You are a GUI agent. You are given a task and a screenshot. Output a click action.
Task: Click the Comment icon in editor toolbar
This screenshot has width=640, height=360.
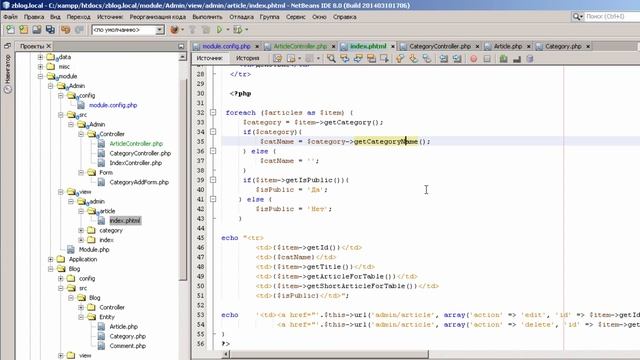tap(503, 59)
